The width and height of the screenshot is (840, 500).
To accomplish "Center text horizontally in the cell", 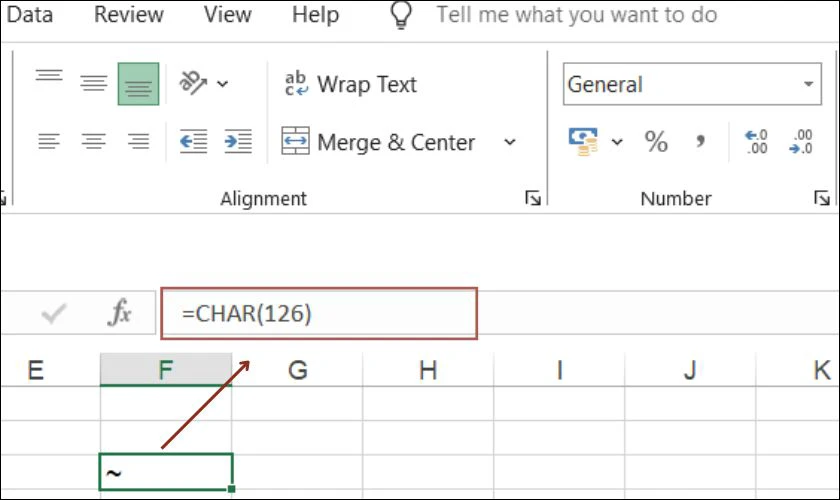I will click(x=94, y=141).
